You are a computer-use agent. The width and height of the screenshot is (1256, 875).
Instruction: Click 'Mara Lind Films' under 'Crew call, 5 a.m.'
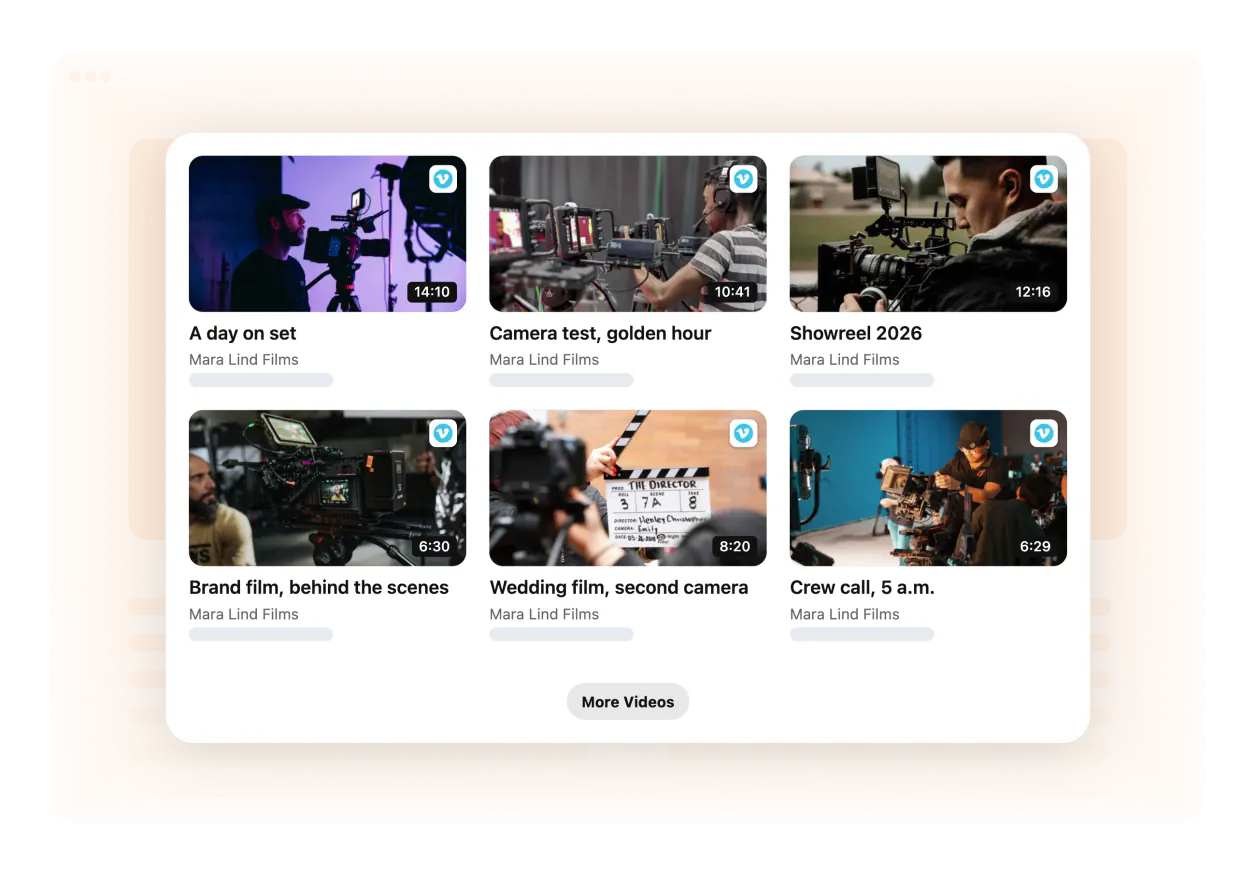click(845, 614)
